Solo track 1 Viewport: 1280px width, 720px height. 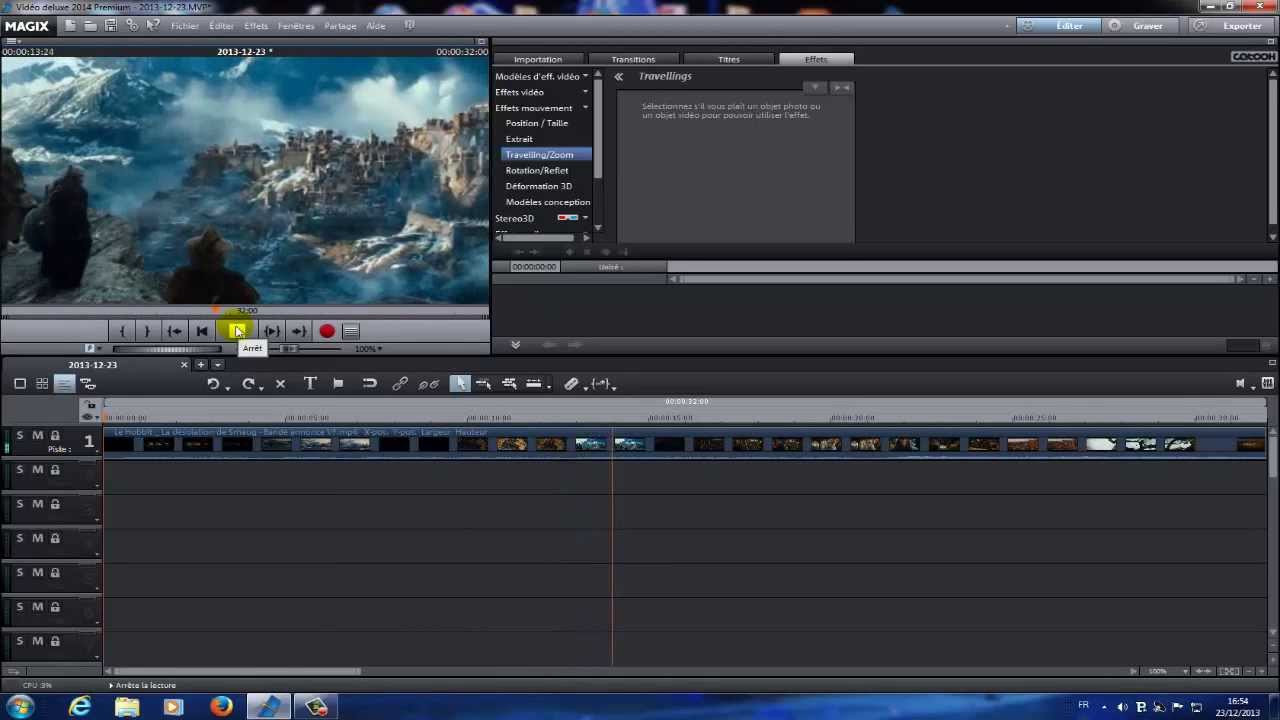[19, 436]
